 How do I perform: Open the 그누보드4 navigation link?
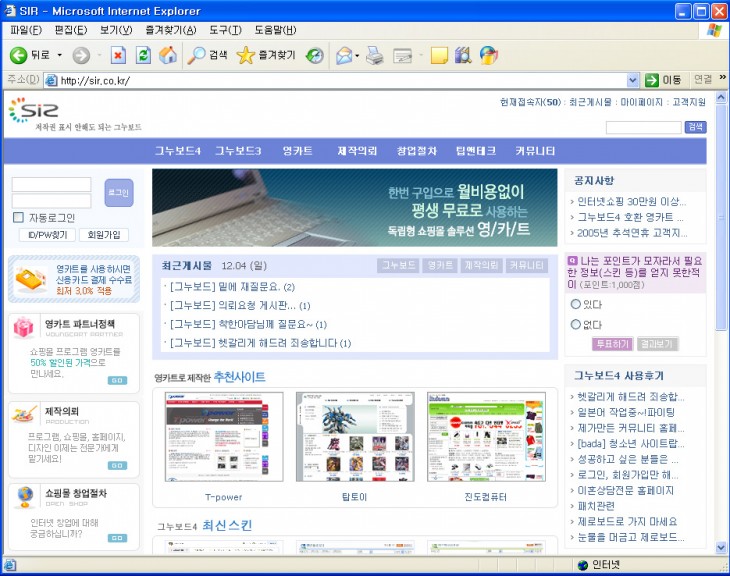178,151
